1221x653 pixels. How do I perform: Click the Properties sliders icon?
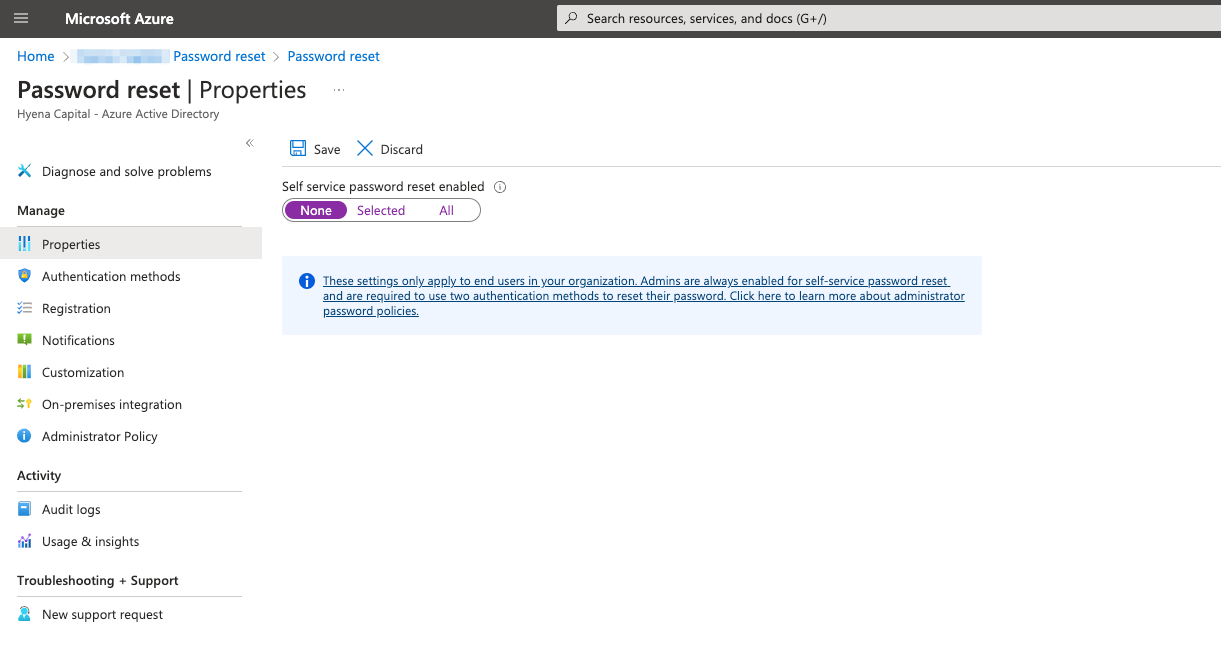tap(25, 244)
